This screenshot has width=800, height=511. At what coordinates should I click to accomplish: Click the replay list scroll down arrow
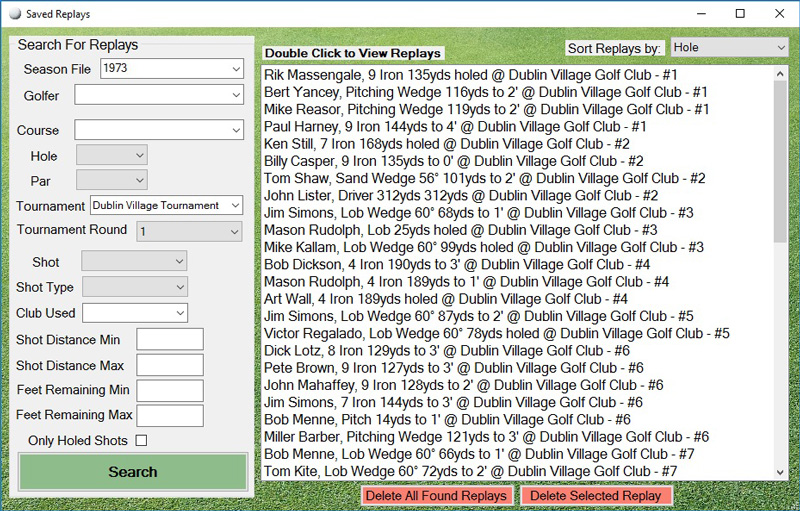pos(781,473)
